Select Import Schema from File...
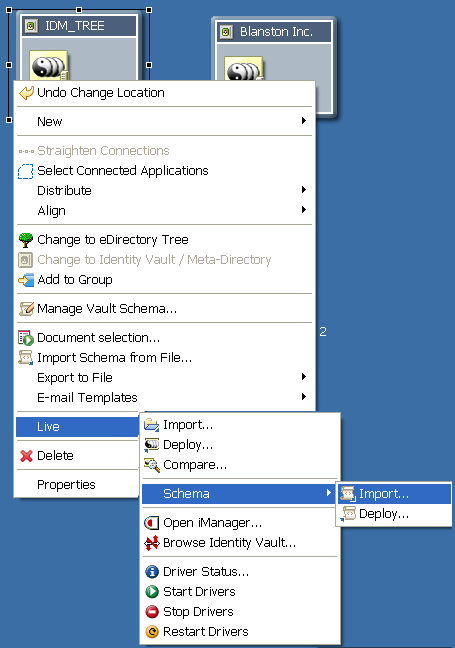This screenshot has height=648, width=455. click(x=164, y=357)
